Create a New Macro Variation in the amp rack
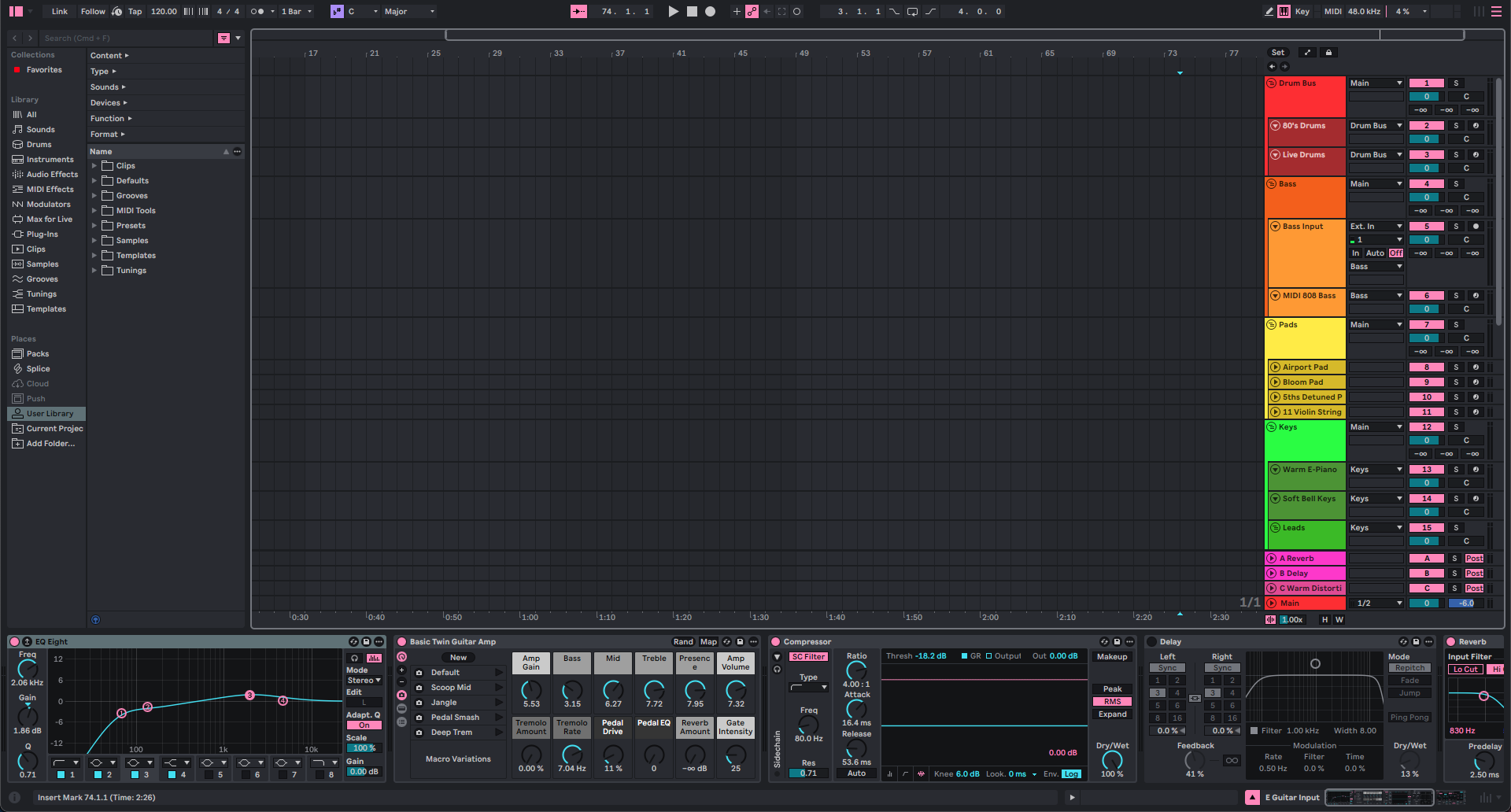Image resolution: width=1511 pixels, height=812 pixels. (458, 657)
